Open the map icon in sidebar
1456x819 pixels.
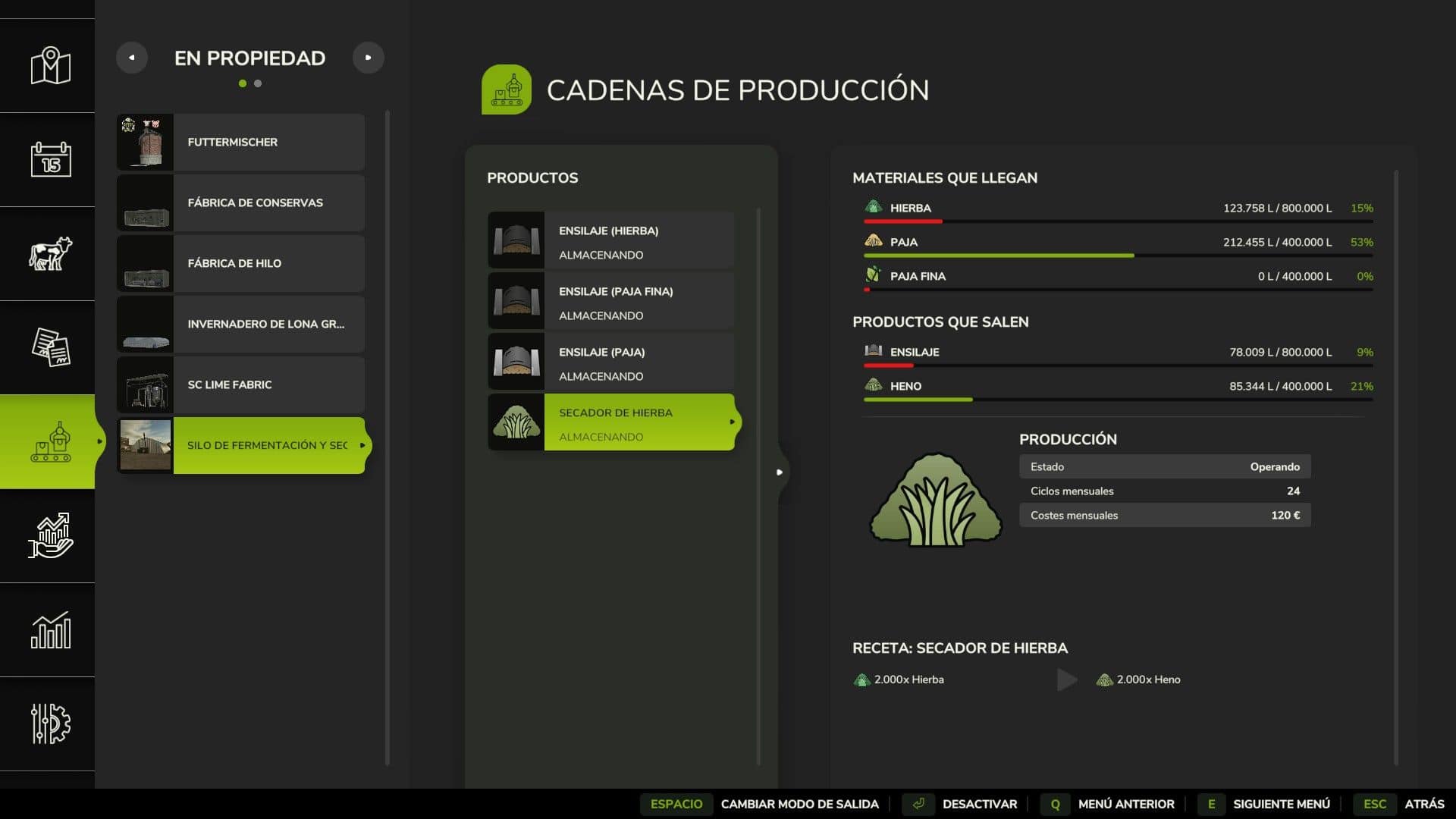click(50, 66)
